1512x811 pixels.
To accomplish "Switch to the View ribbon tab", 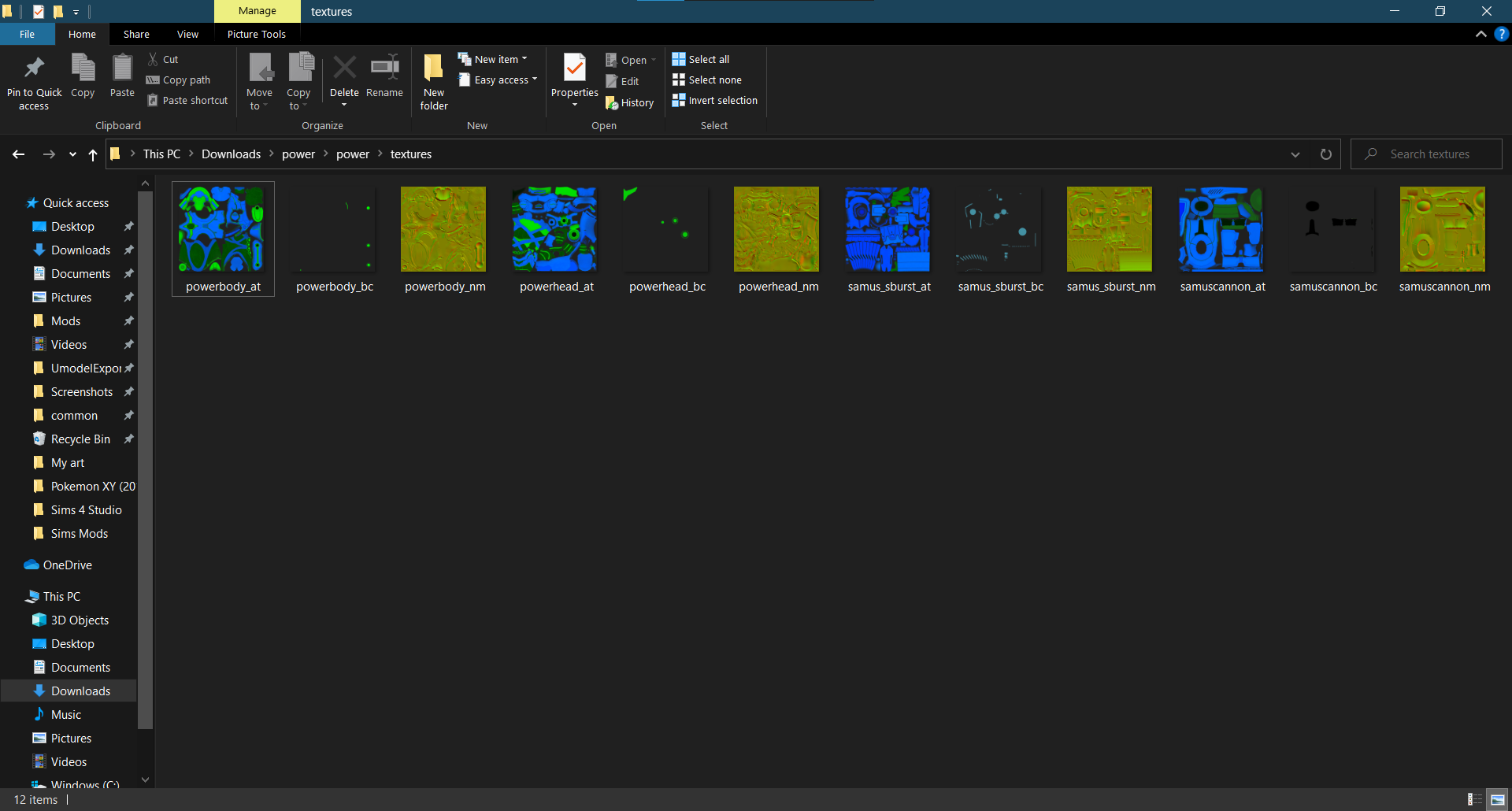I will click(187, 34).
